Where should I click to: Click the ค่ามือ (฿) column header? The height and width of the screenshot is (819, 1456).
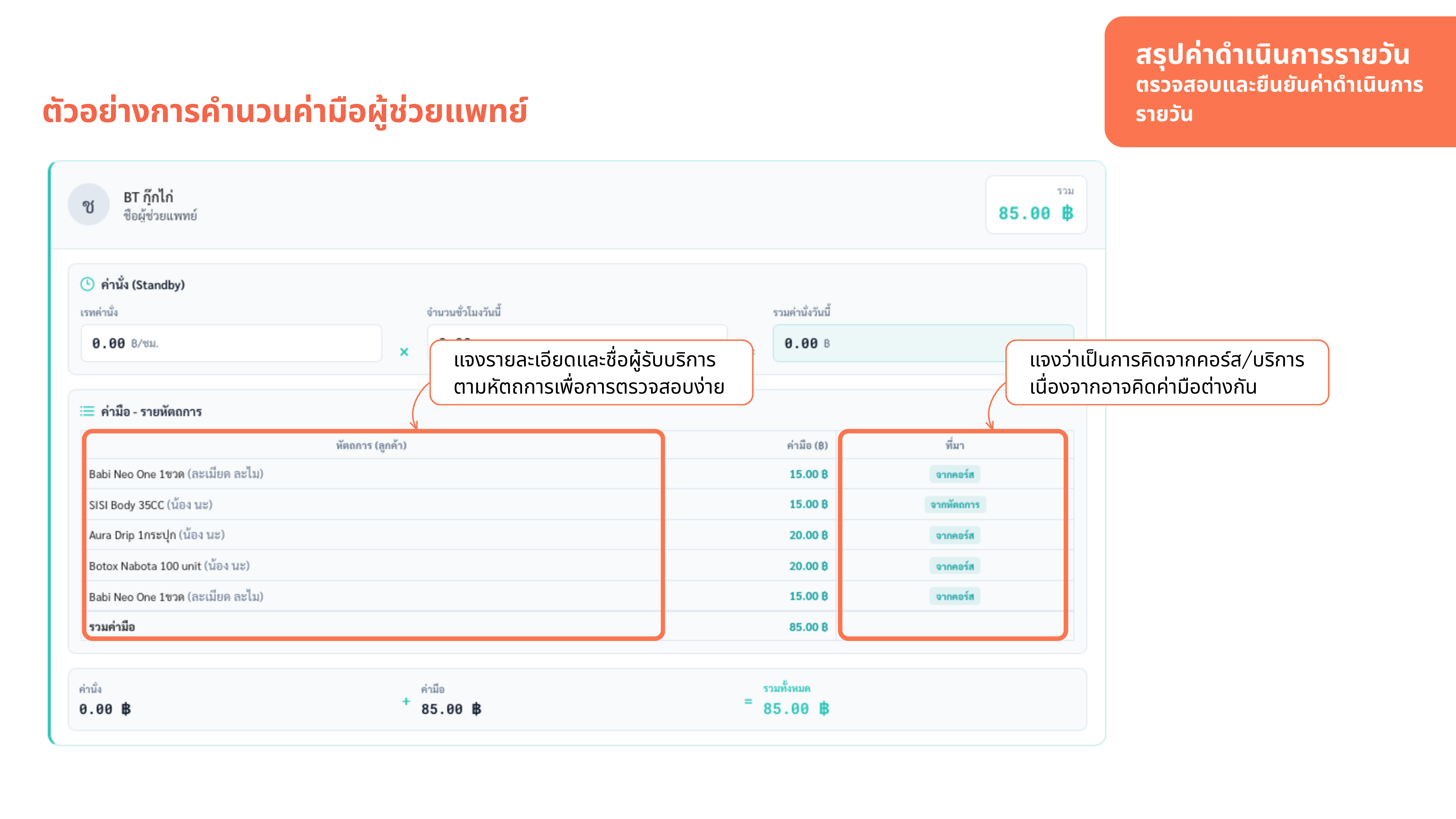point(807,445)
